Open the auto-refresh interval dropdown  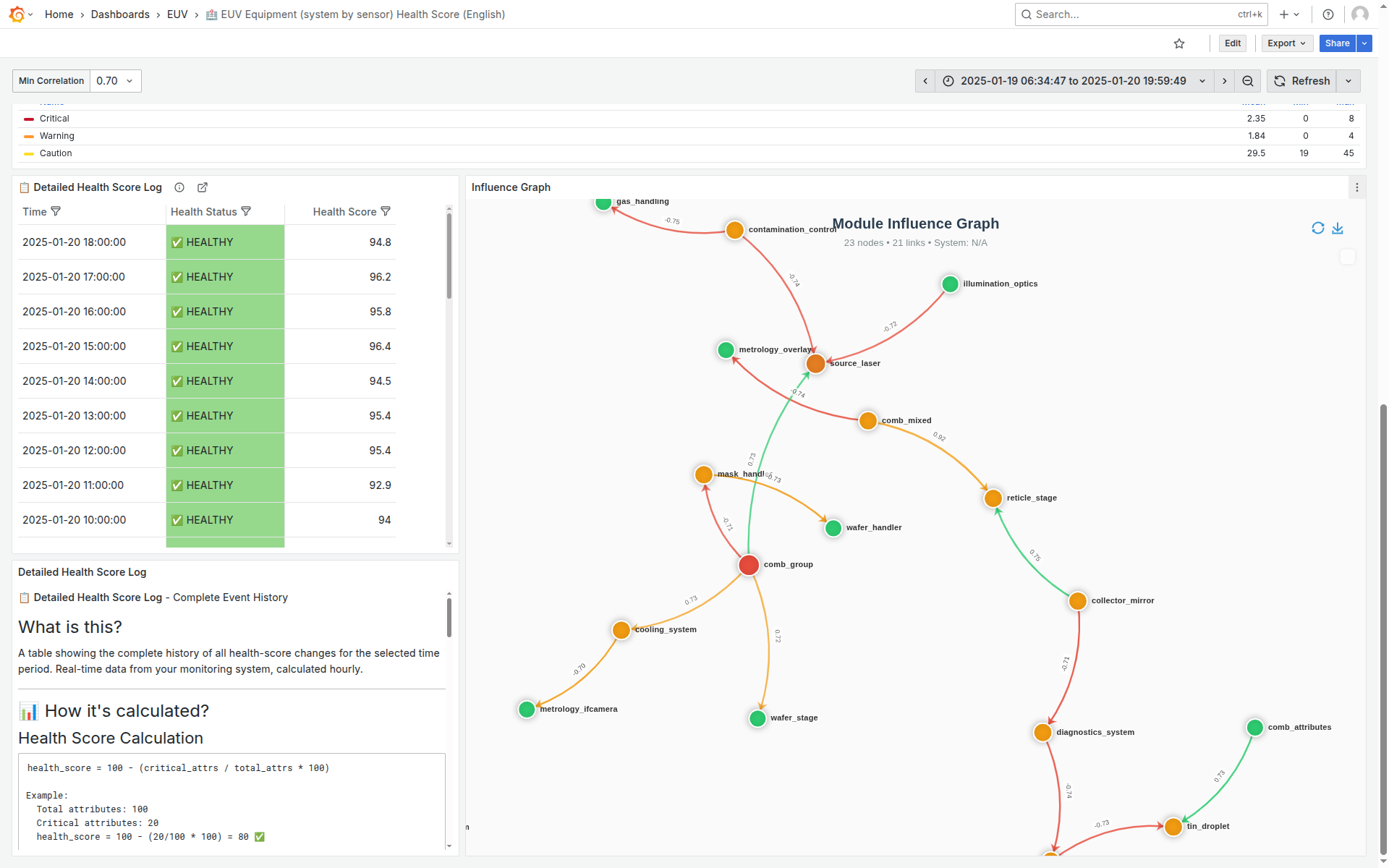1348,81
